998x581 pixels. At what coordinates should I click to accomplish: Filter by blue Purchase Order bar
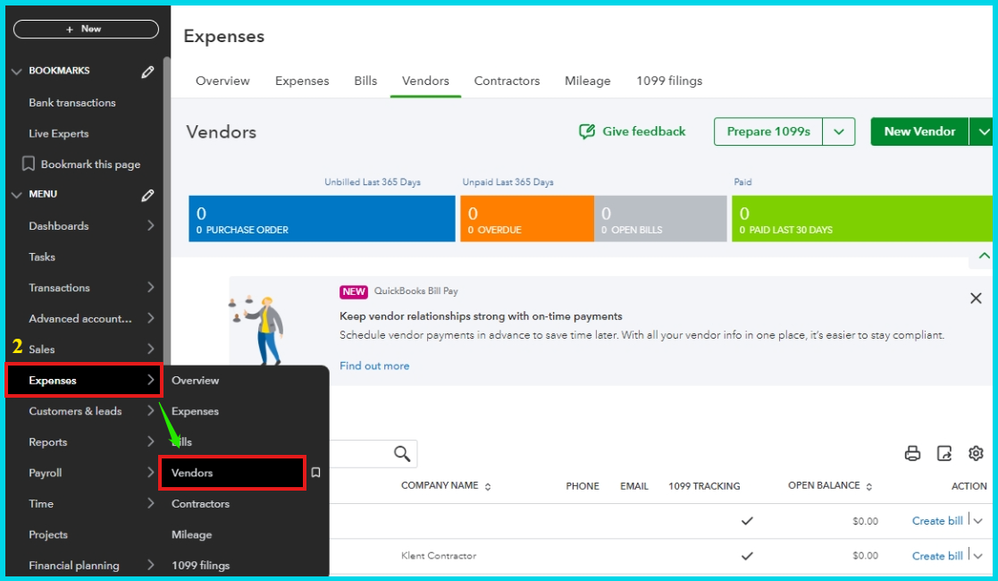tap(322, 219)
